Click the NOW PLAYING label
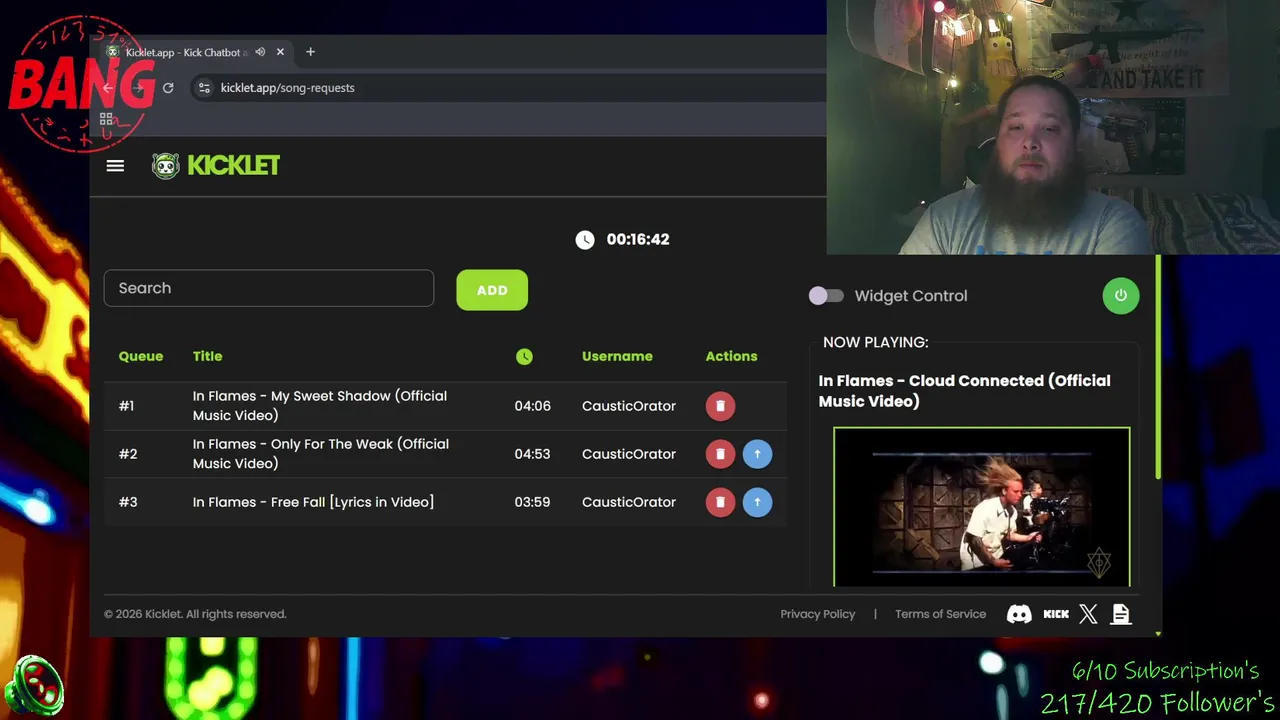The image size is (1280, 720). click(x=875, y=342)
